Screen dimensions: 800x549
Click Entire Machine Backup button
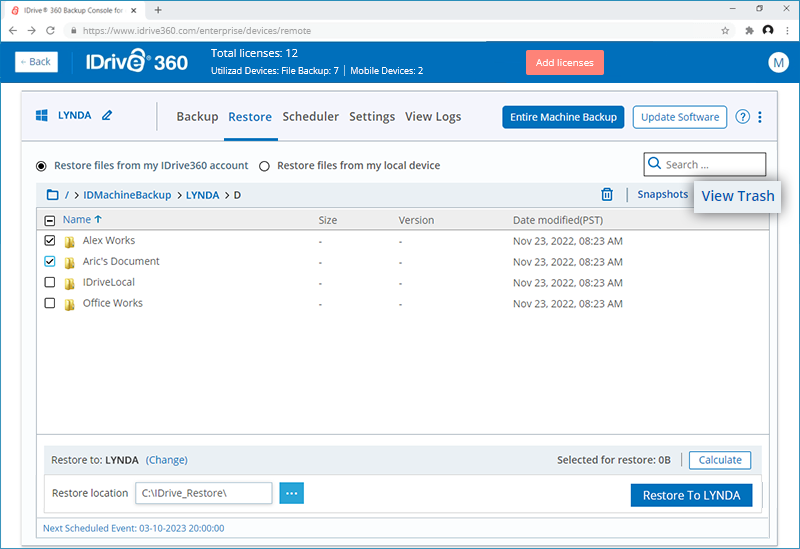coord(563,117)
